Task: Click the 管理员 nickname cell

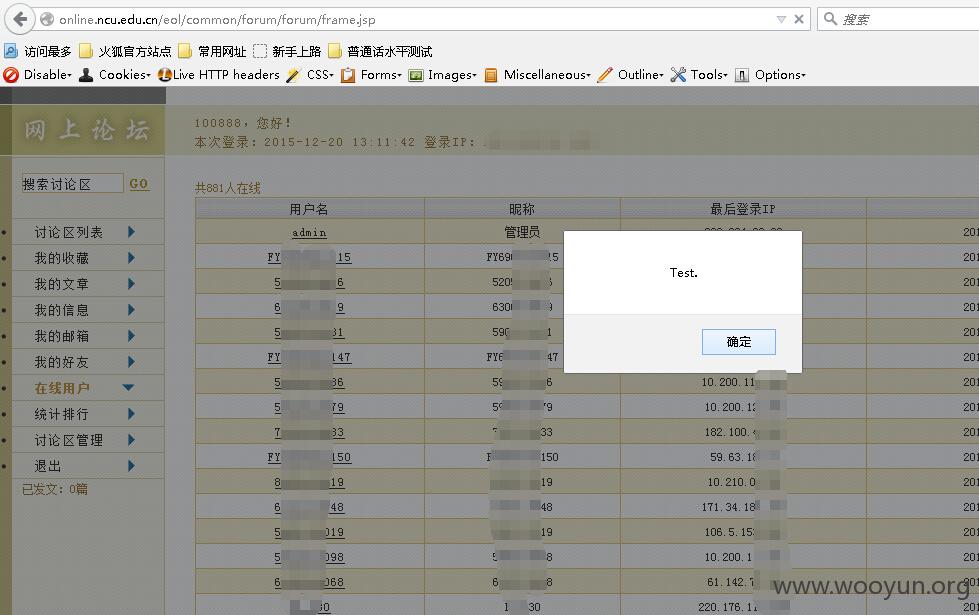Action: (522, 232)
